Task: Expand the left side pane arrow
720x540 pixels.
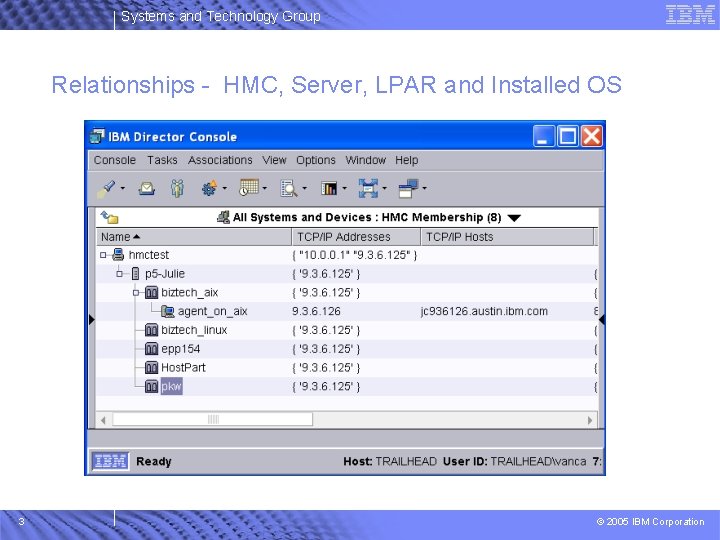Action: click(x=91, y=319)
